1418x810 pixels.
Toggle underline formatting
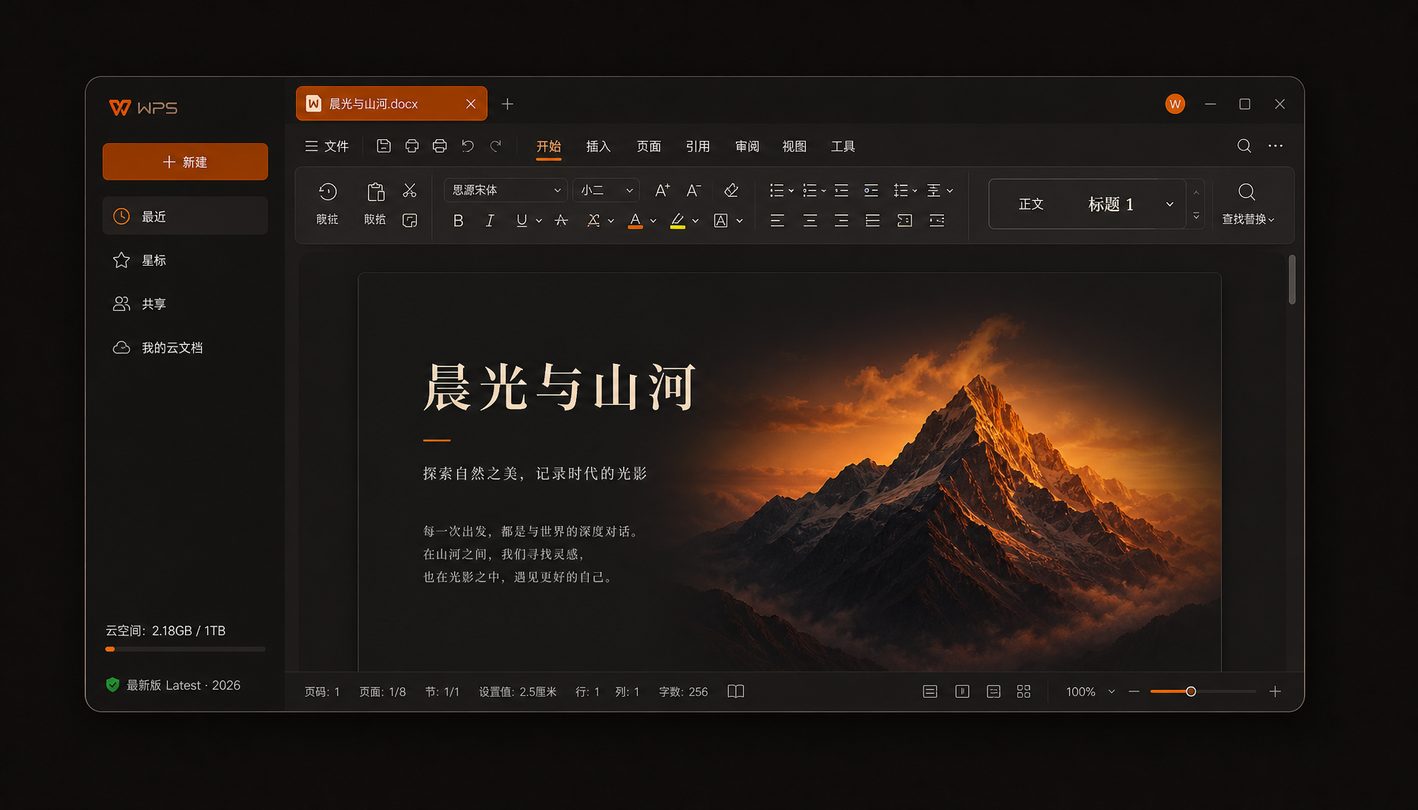[x=521, y=220]
